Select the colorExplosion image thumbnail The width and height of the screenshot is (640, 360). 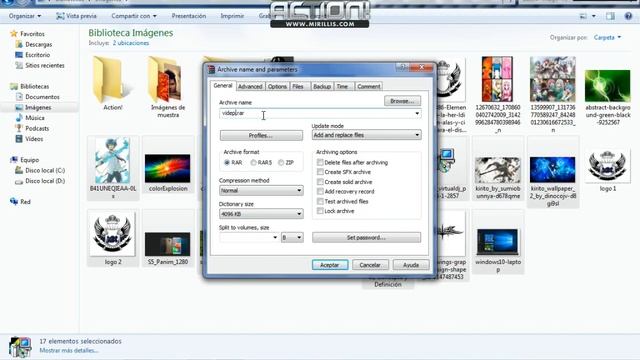(x=168, y=168)
